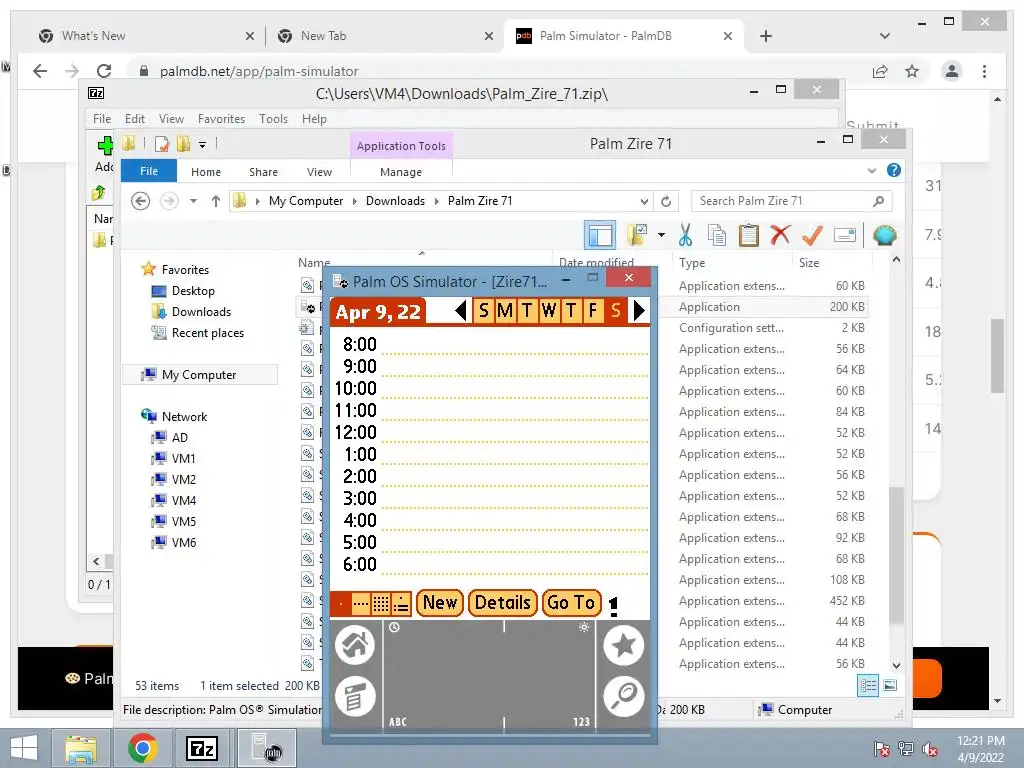Switch to details view icon in status bar
Image resolution: width=1024 pixels, height=768 pixels.
[868, 685]
